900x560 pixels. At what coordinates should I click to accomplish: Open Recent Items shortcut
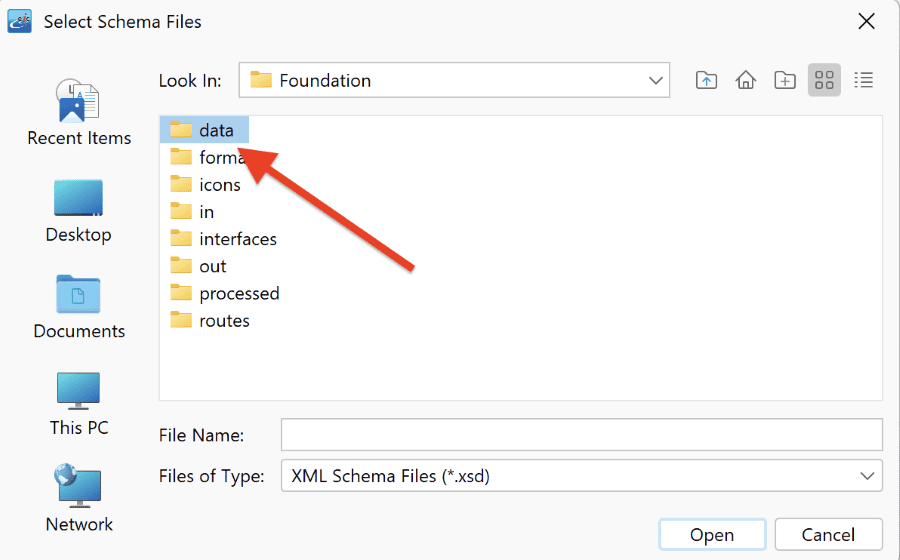click(79, 112)
